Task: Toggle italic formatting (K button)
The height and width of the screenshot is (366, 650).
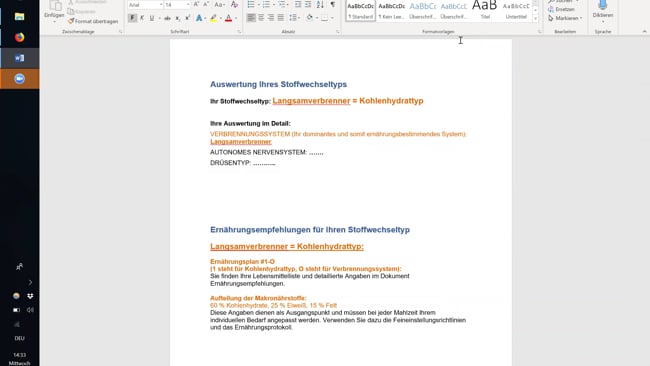Action: [142, 18]
